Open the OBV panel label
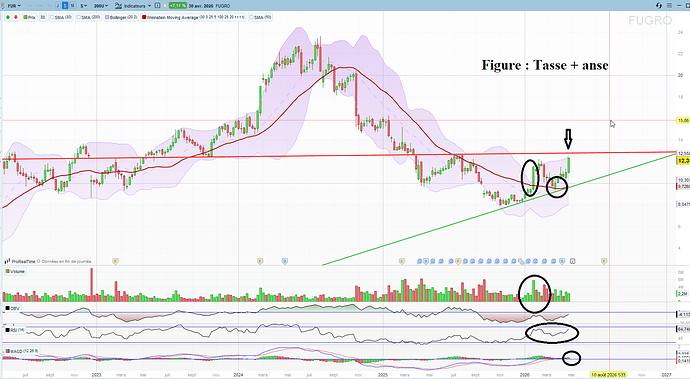This screenshot has height=379, width=690. [x=12, y=309]
